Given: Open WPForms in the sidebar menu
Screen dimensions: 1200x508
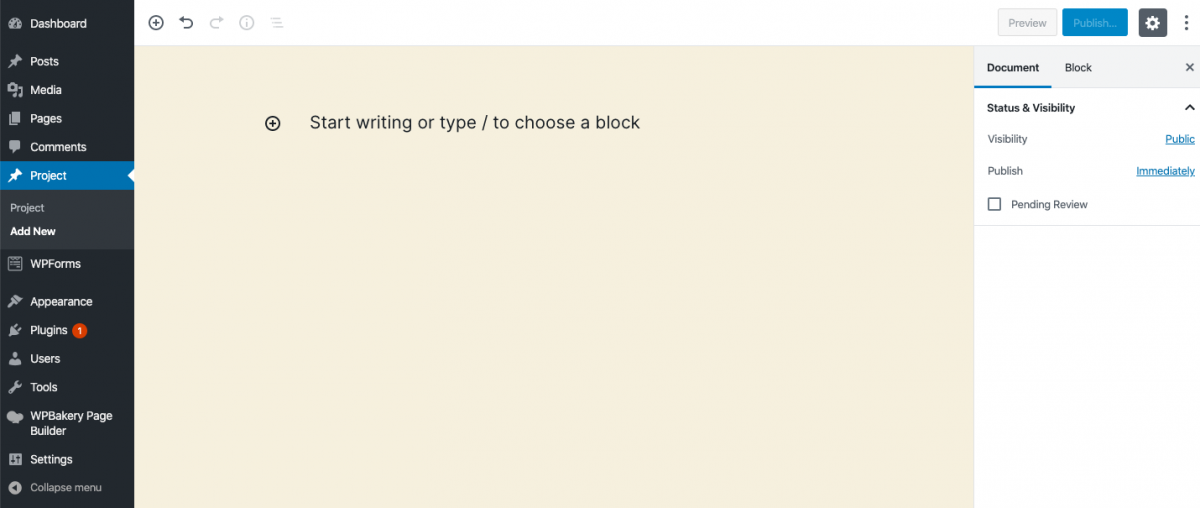Looking at the screenshot, I should pos(55,264).
